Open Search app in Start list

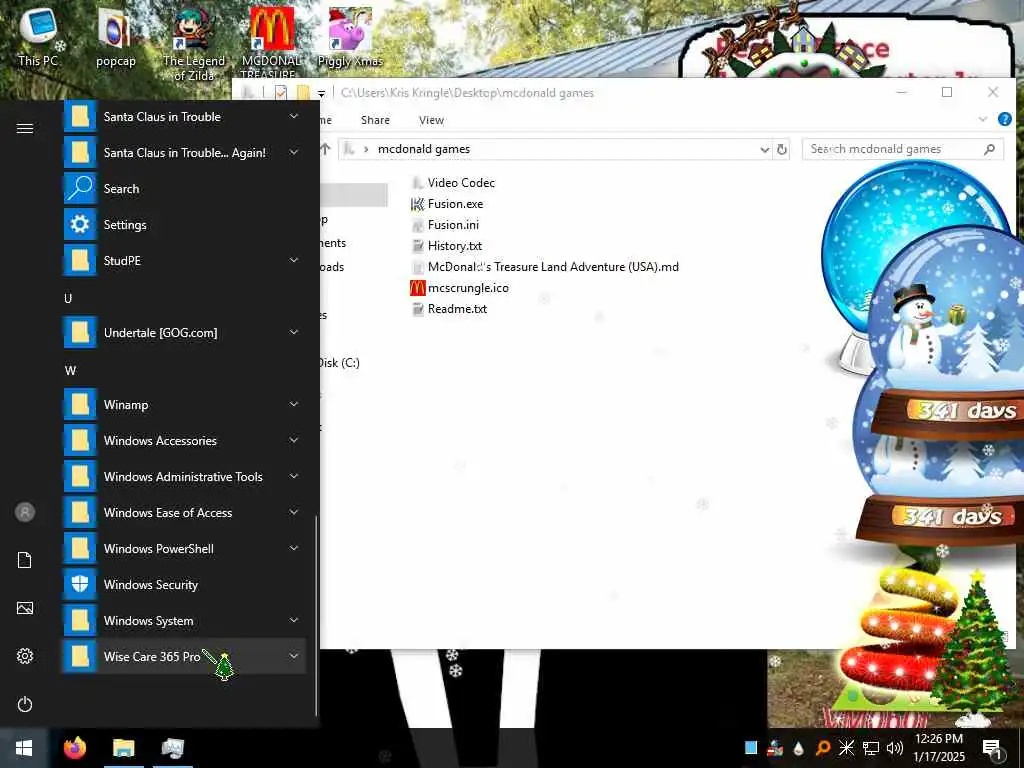(x=184, y=189)
